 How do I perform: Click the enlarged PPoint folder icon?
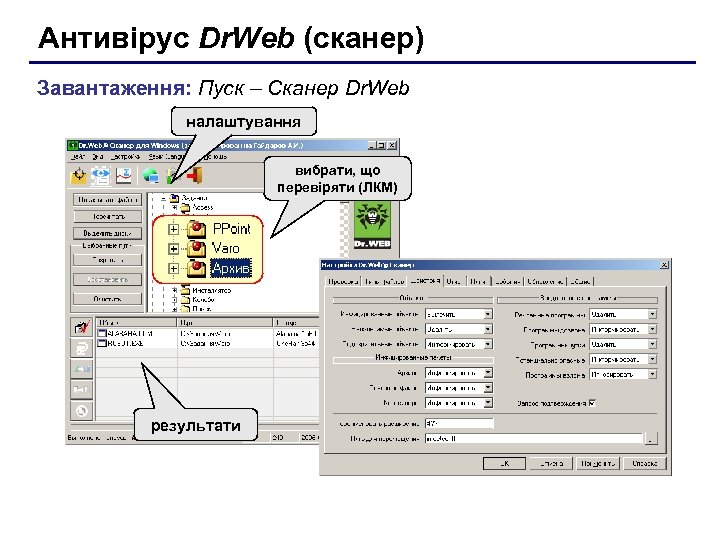coord(197,229)
